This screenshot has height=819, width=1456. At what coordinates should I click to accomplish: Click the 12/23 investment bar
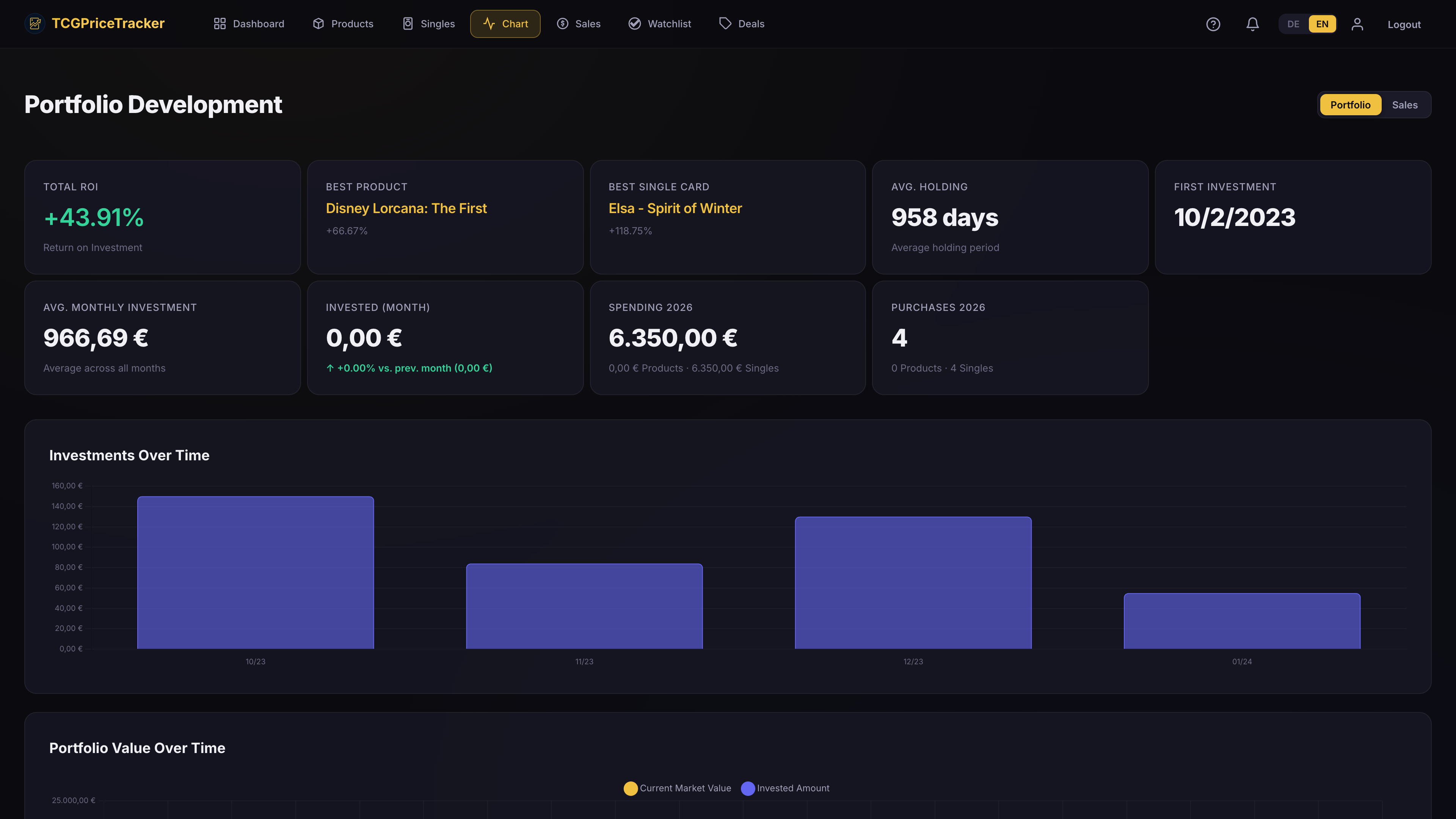[913, 583]
